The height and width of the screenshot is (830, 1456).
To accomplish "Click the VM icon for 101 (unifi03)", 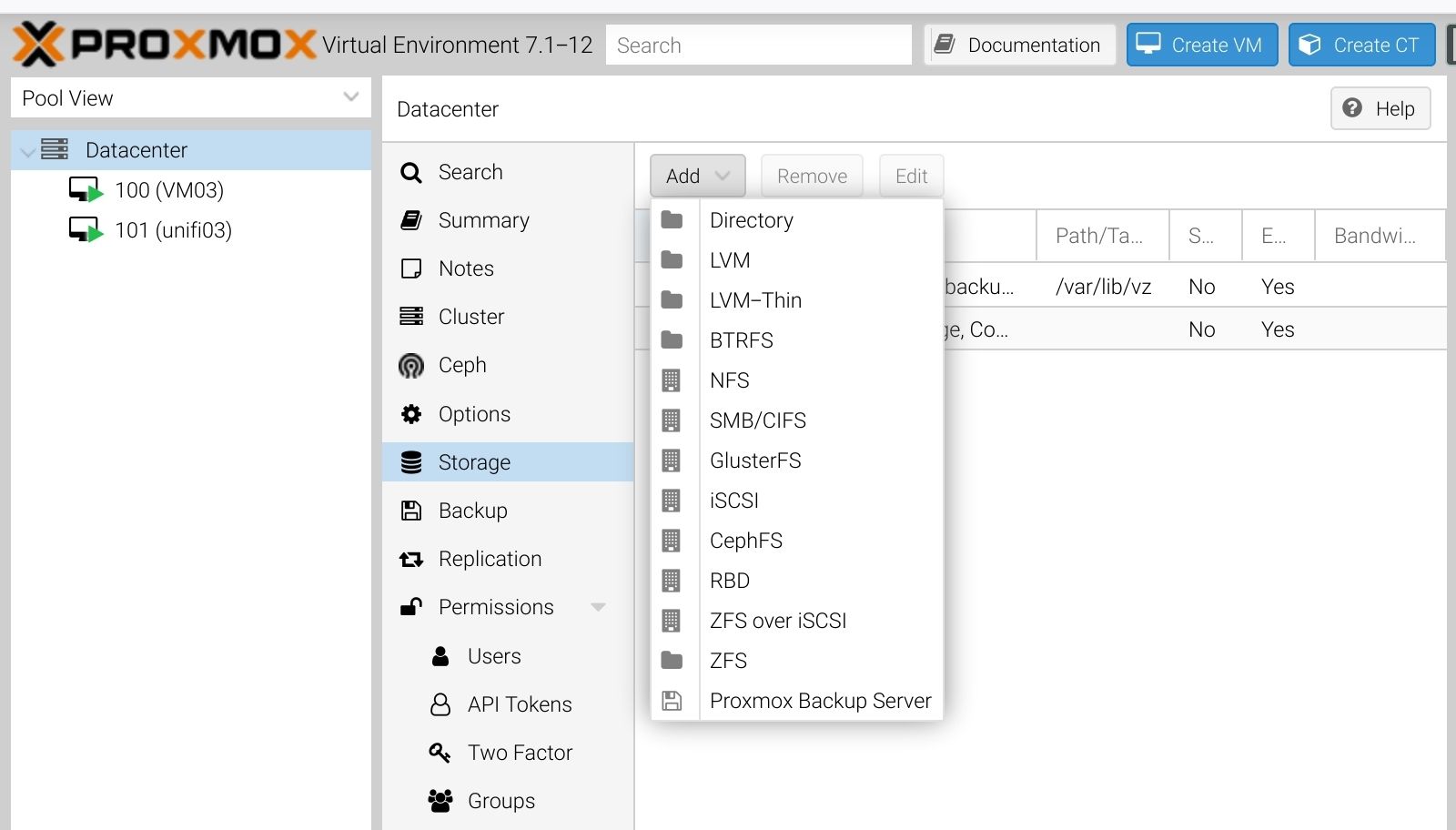I will coord(86,229).
